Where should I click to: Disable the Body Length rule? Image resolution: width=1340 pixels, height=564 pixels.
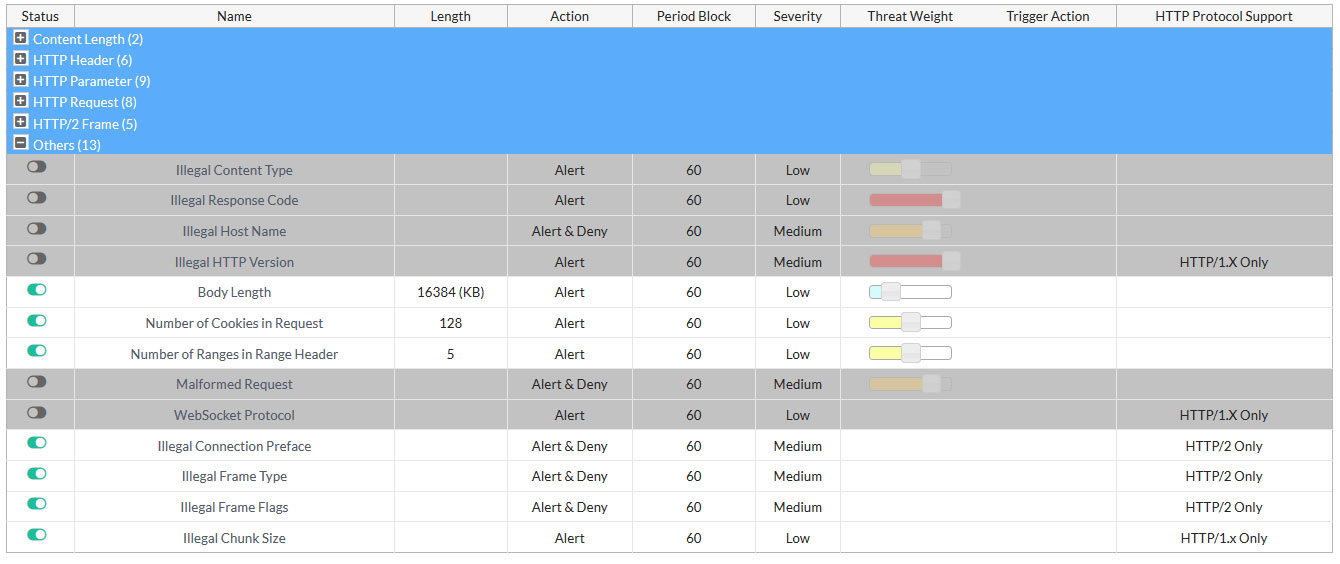[37, 290]
